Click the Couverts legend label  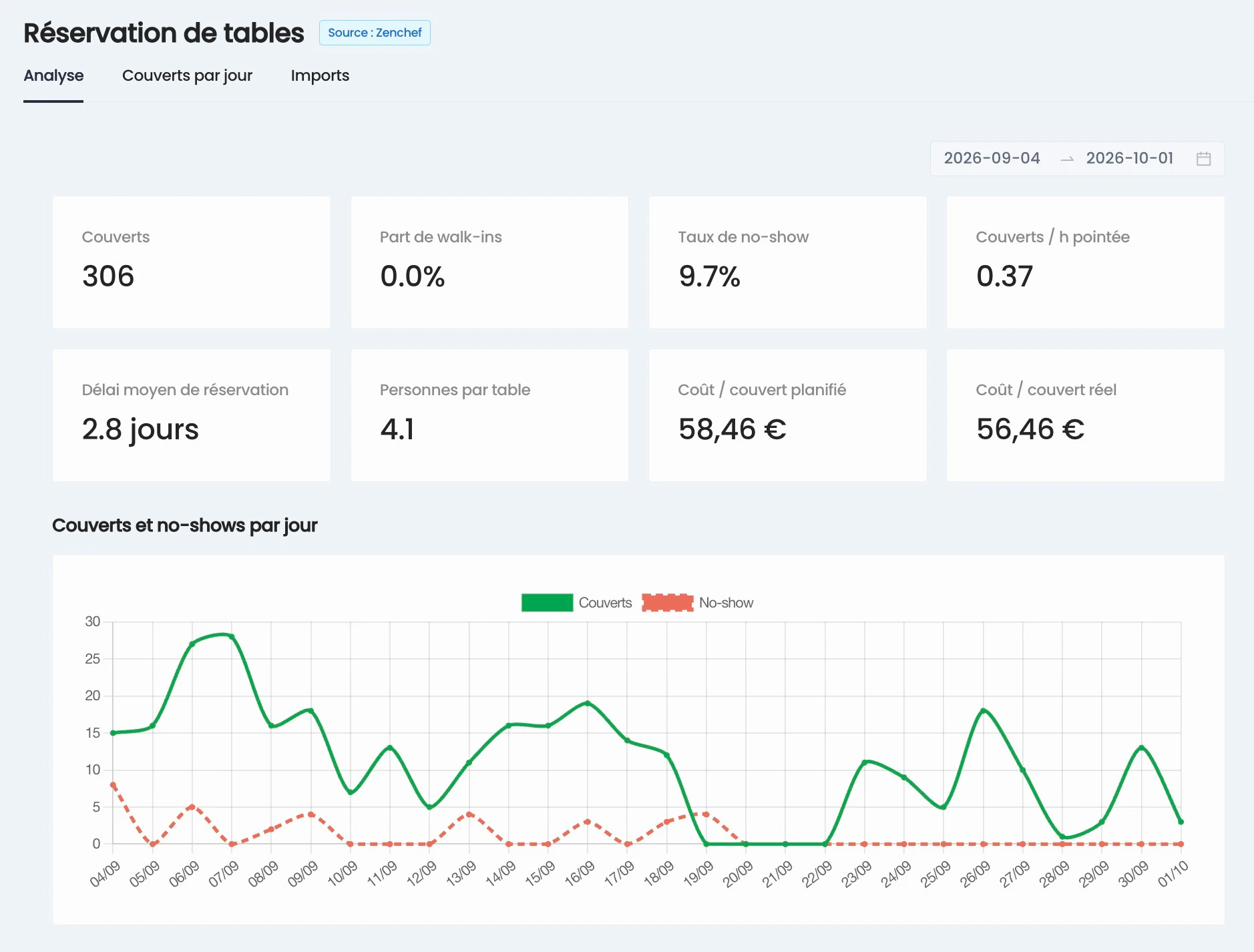(x=605, y=603)
